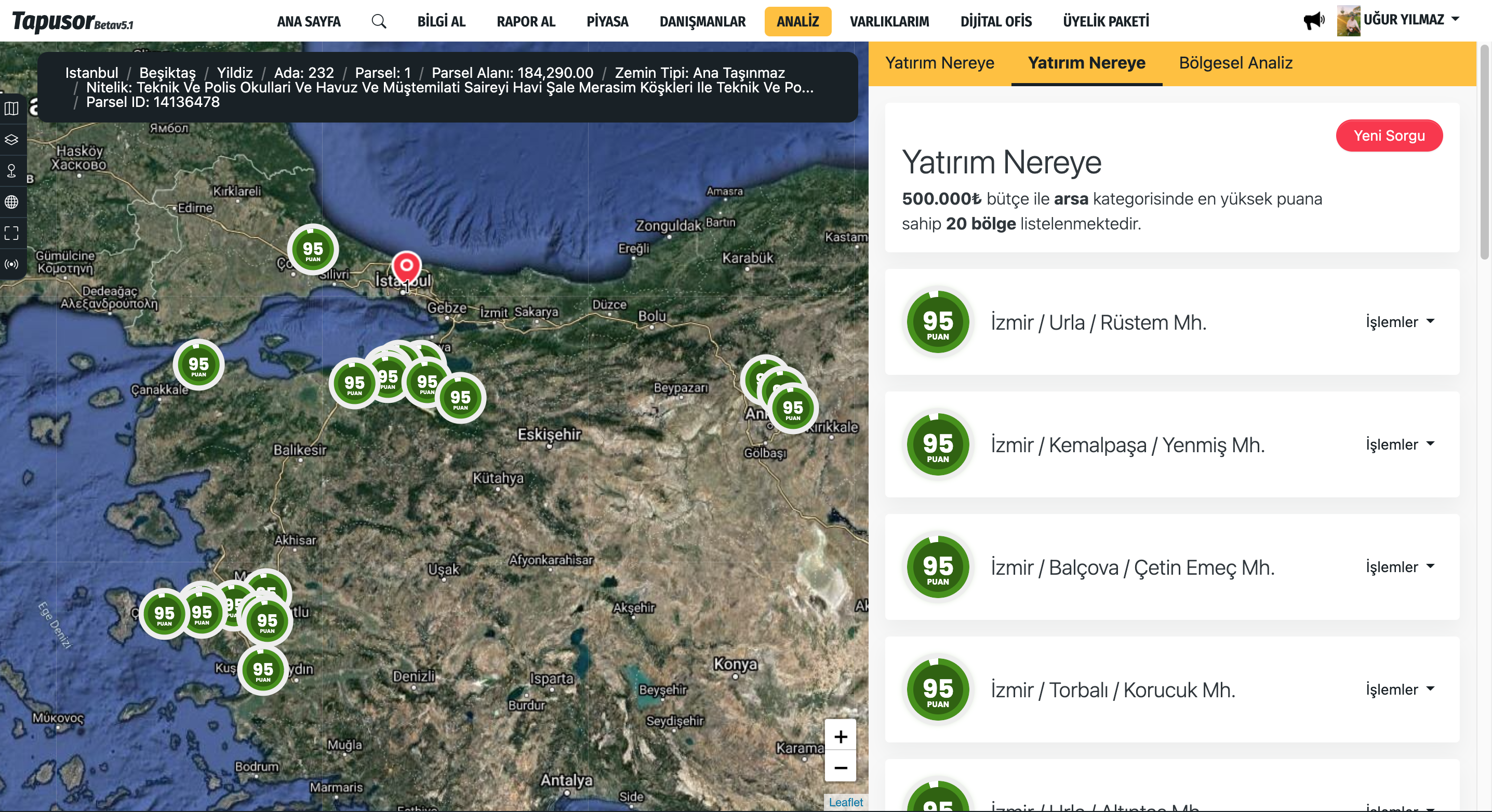Open İzmir / Balçova / Çetin Emeç Mh. result
The image size is (1492, 812).
[1133, 568]
